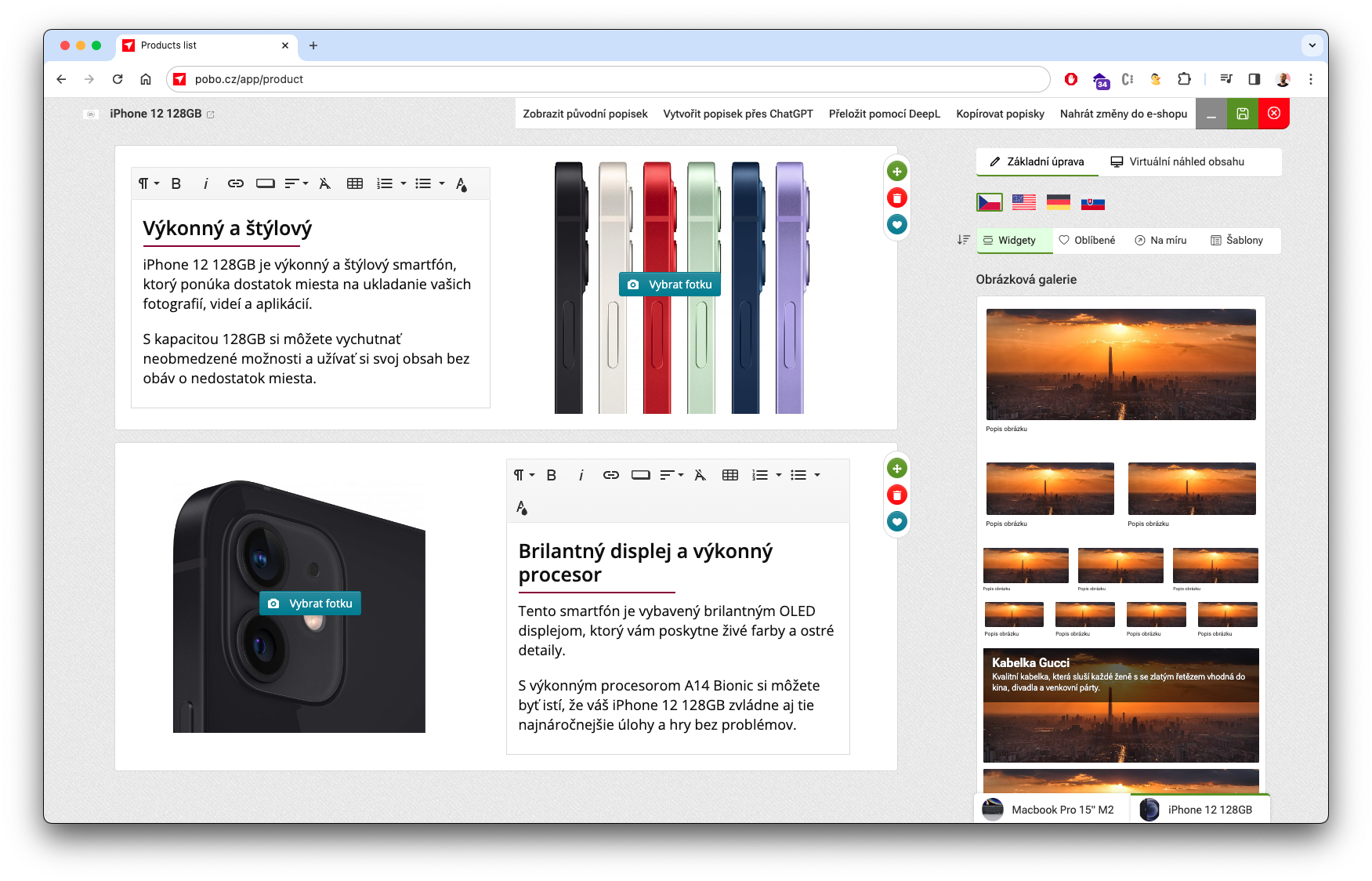Screen dimensions: 1372x881
Task: Delete the first content block
Action: coord(897,198)
